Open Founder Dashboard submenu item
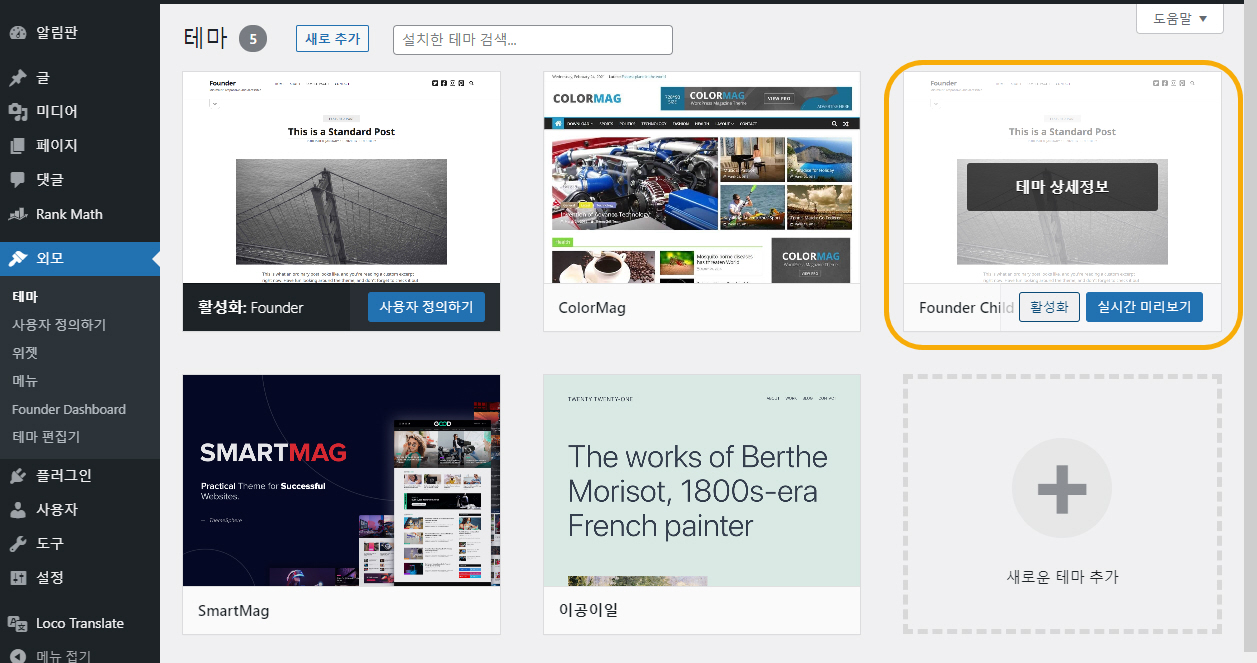The image size is (1257, 663). coord(69,409)
